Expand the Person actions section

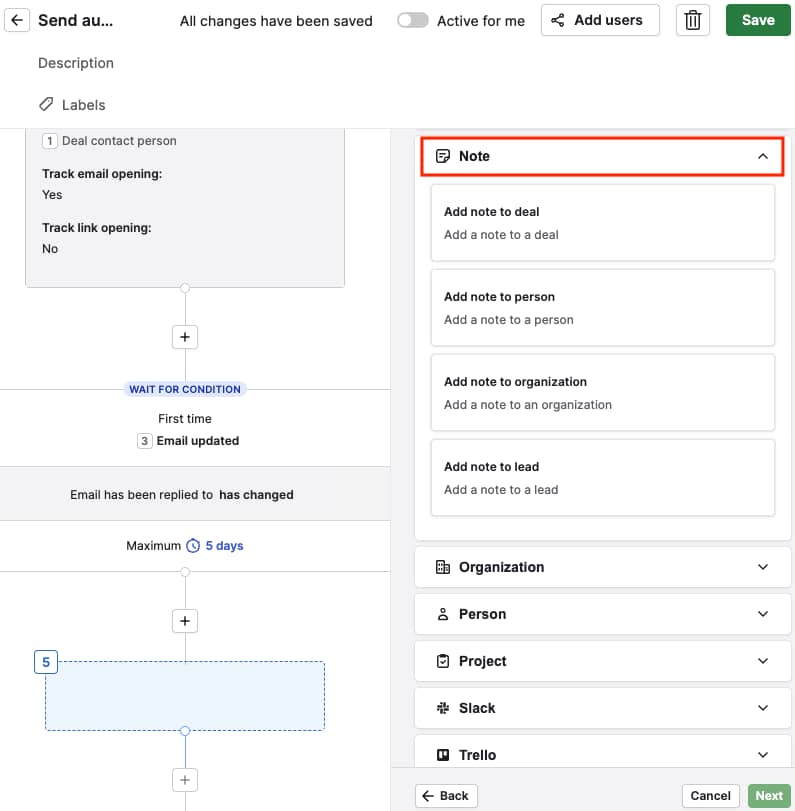tap(763, 614)
